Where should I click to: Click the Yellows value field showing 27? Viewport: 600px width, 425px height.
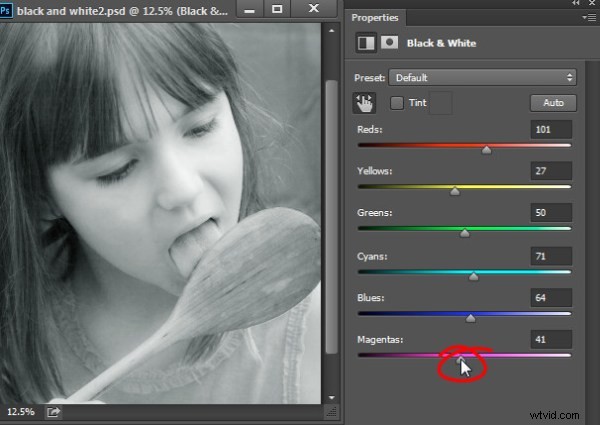pyautogui.click(x=551, y=171)
